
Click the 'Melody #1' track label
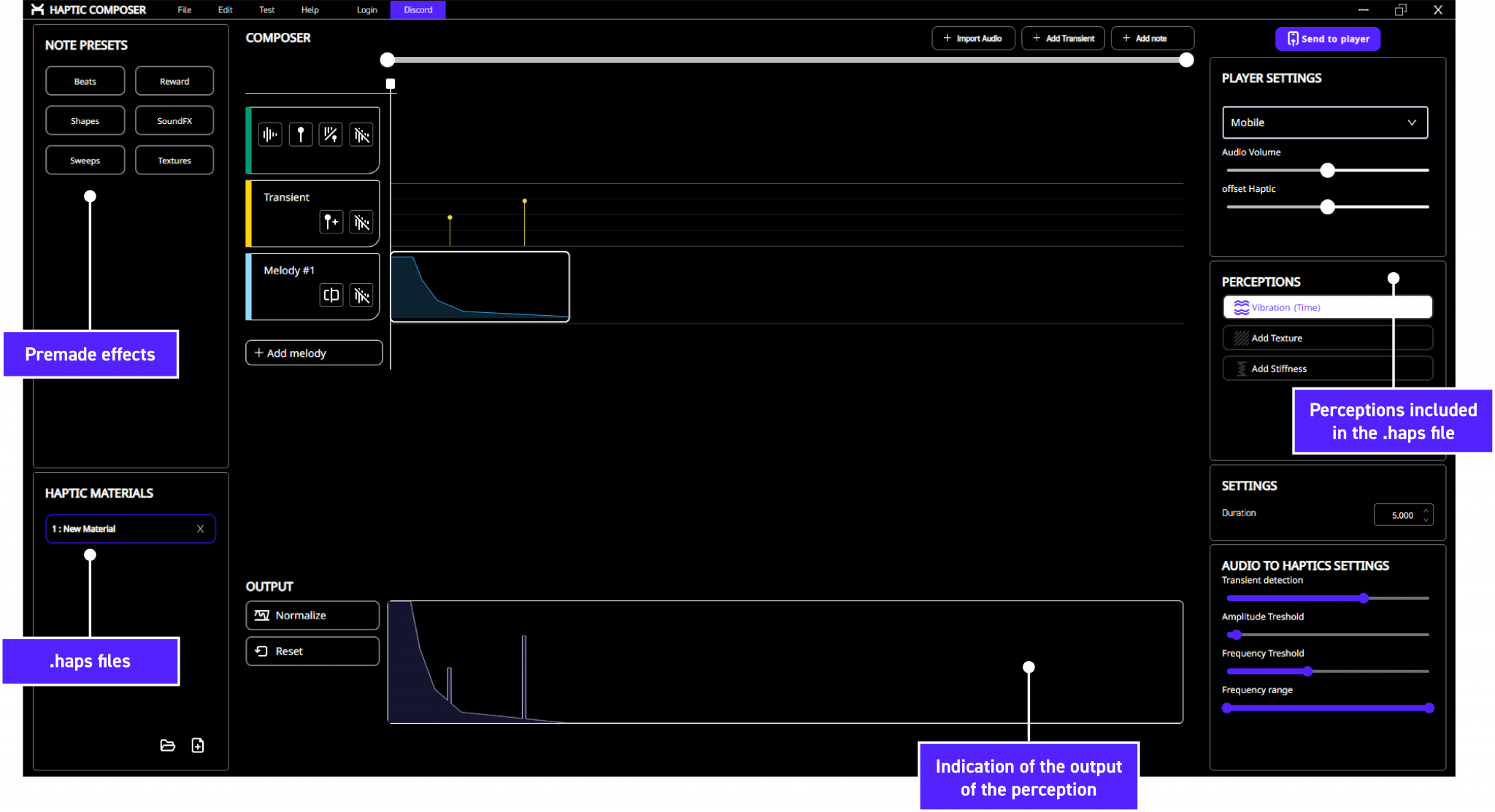point(289,270)
